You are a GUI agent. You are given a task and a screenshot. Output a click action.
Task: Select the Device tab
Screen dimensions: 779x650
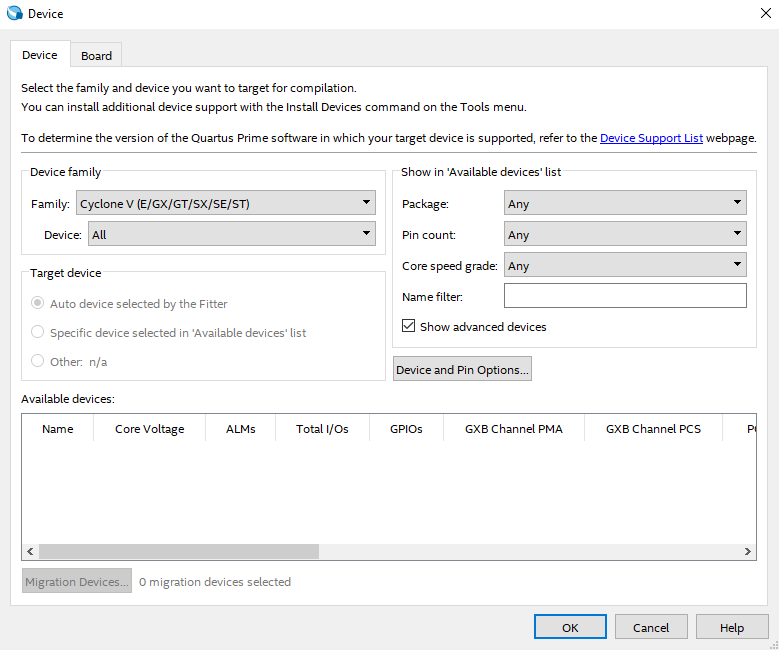click(40, 55)
